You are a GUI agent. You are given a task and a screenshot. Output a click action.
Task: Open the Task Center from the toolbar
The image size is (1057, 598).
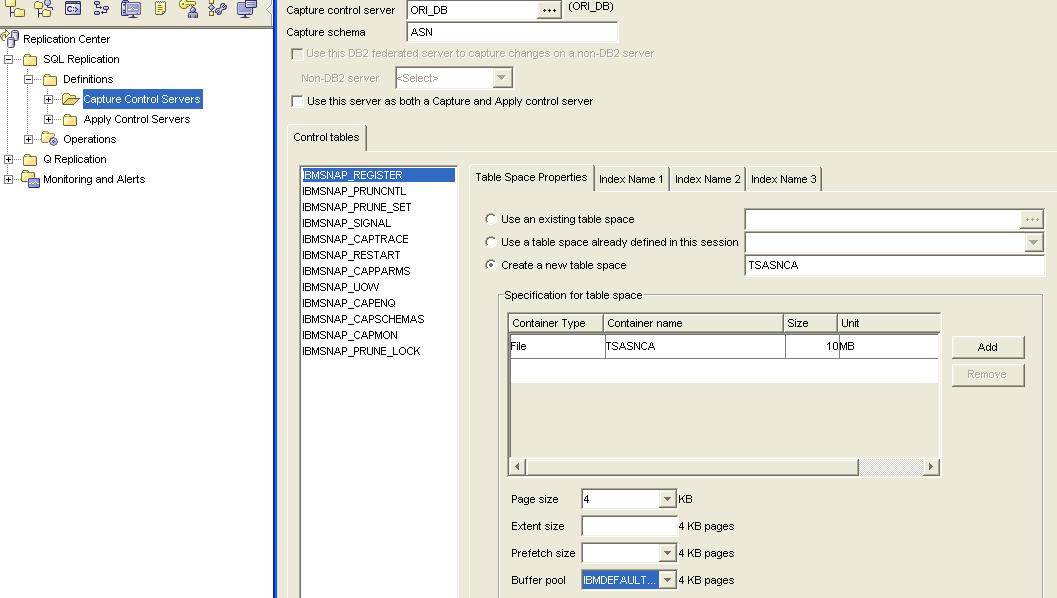(103, 10)
